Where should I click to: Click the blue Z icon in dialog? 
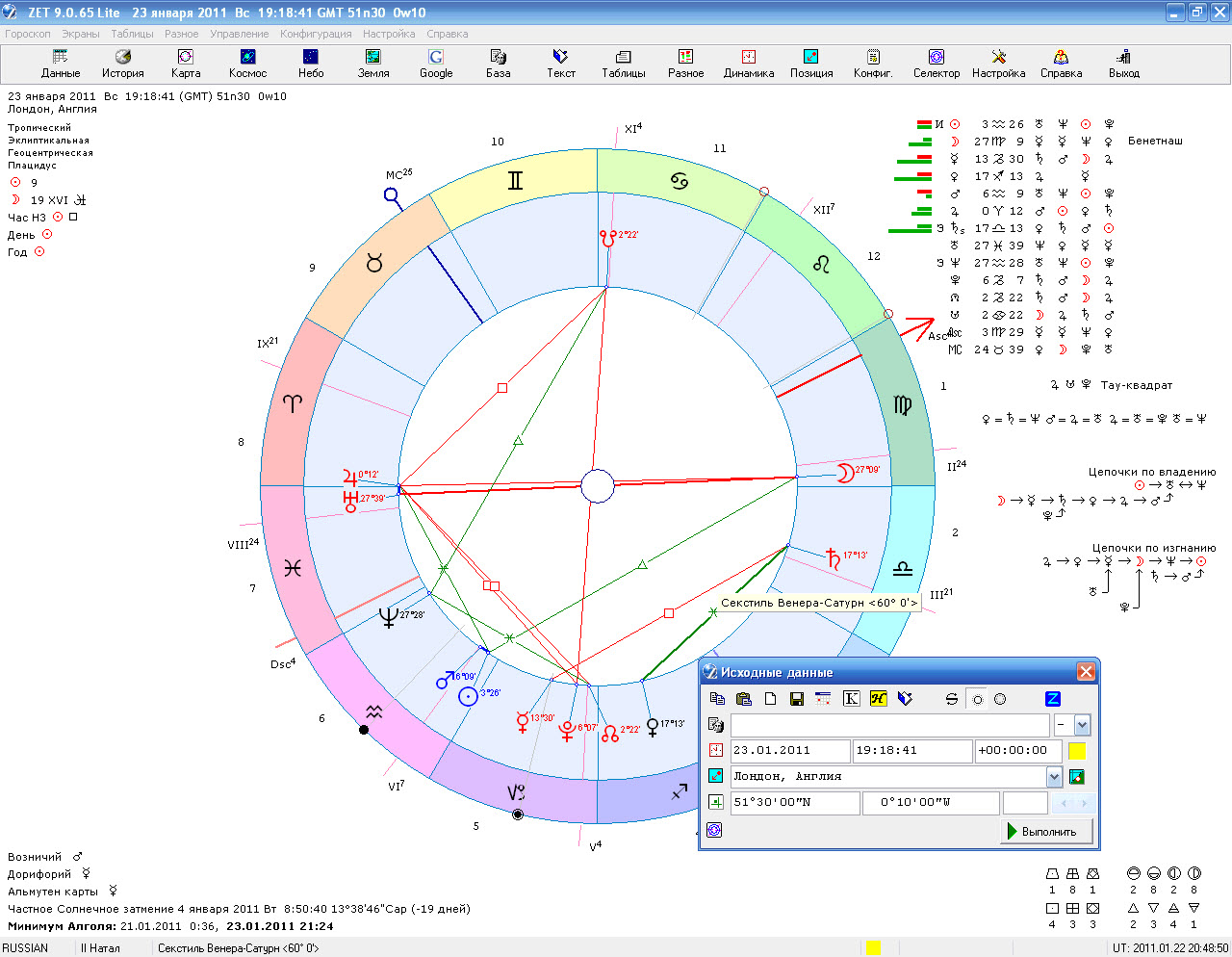point(1052,699)
